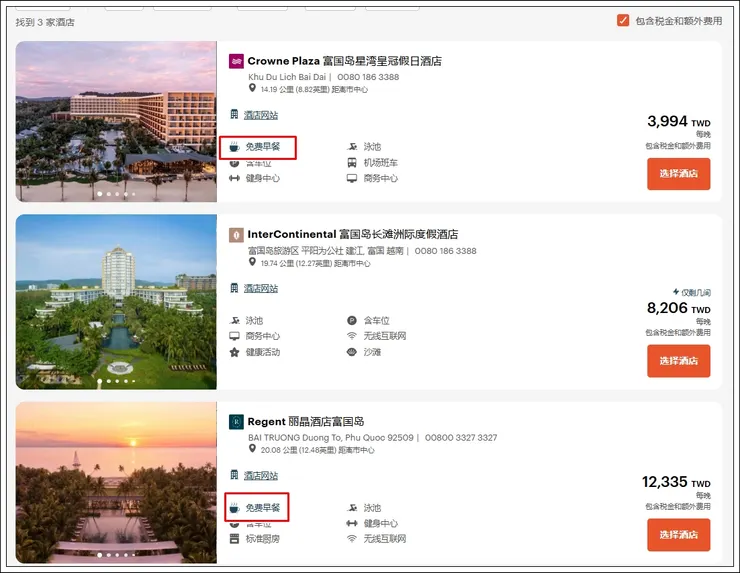Toggle the 包含税金和额外费用 checkbox
Image resolution: width=740 pixels, height=573 pixels.
[x=623, y=20]
